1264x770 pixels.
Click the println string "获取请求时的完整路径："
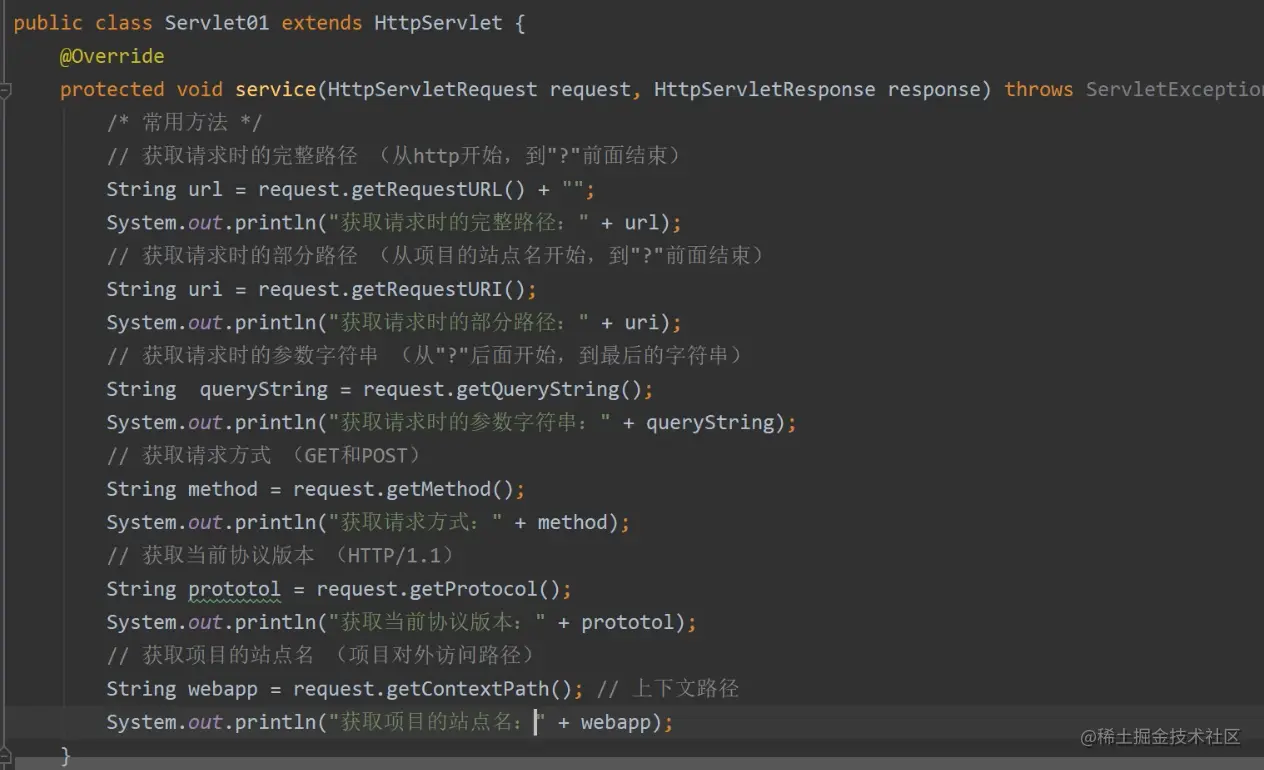coord(459,223)
